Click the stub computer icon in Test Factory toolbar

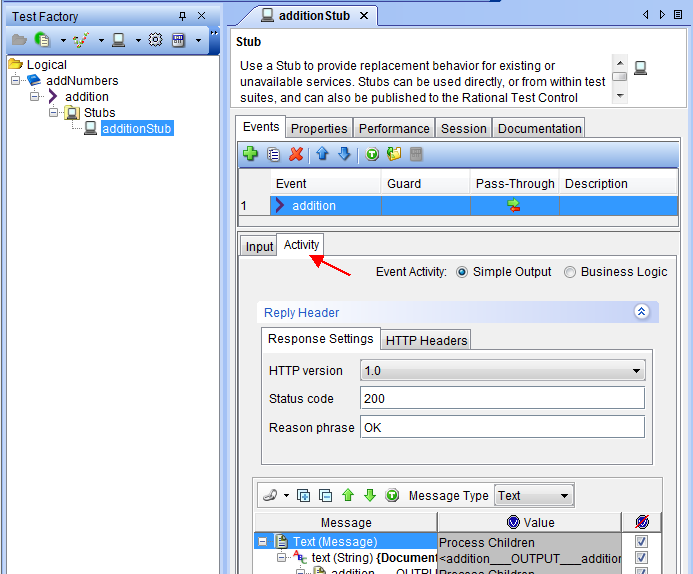(118, 40)
